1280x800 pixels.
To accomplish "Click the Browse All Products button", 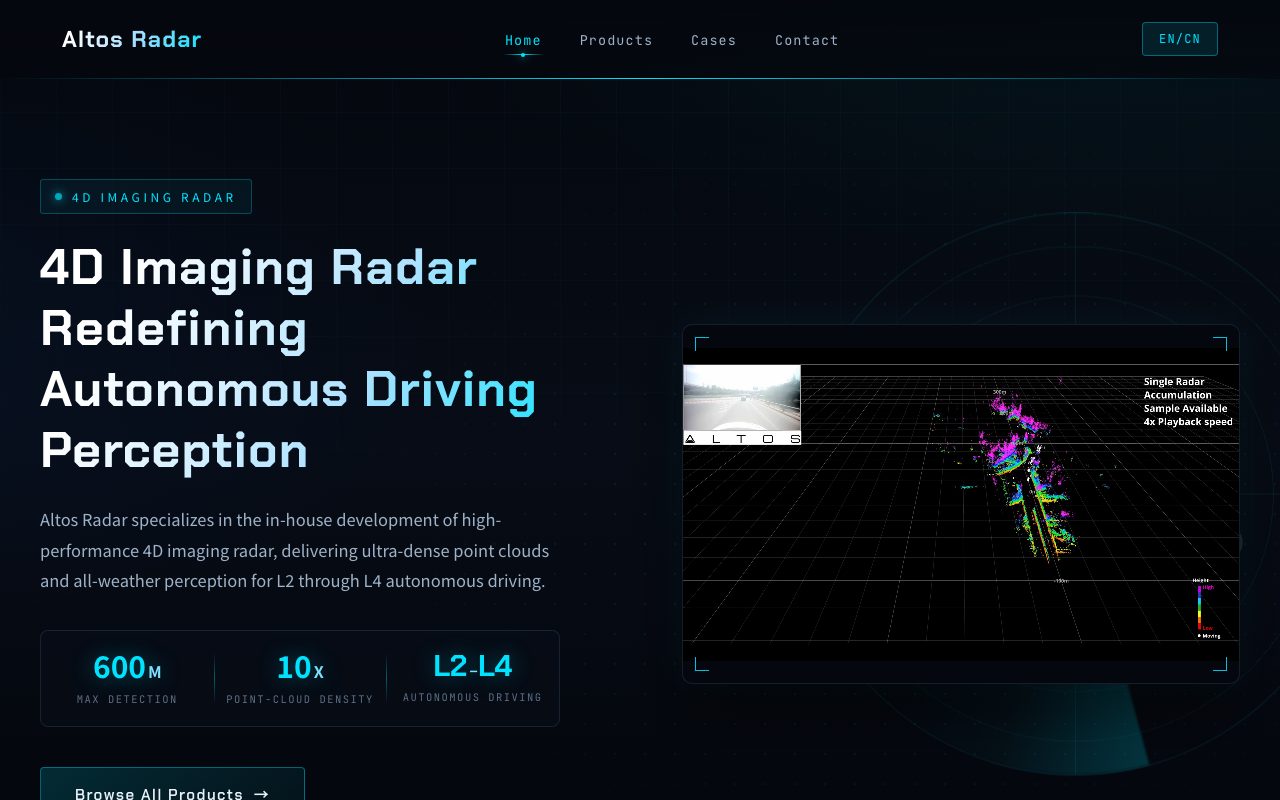I will pos(172,784).
